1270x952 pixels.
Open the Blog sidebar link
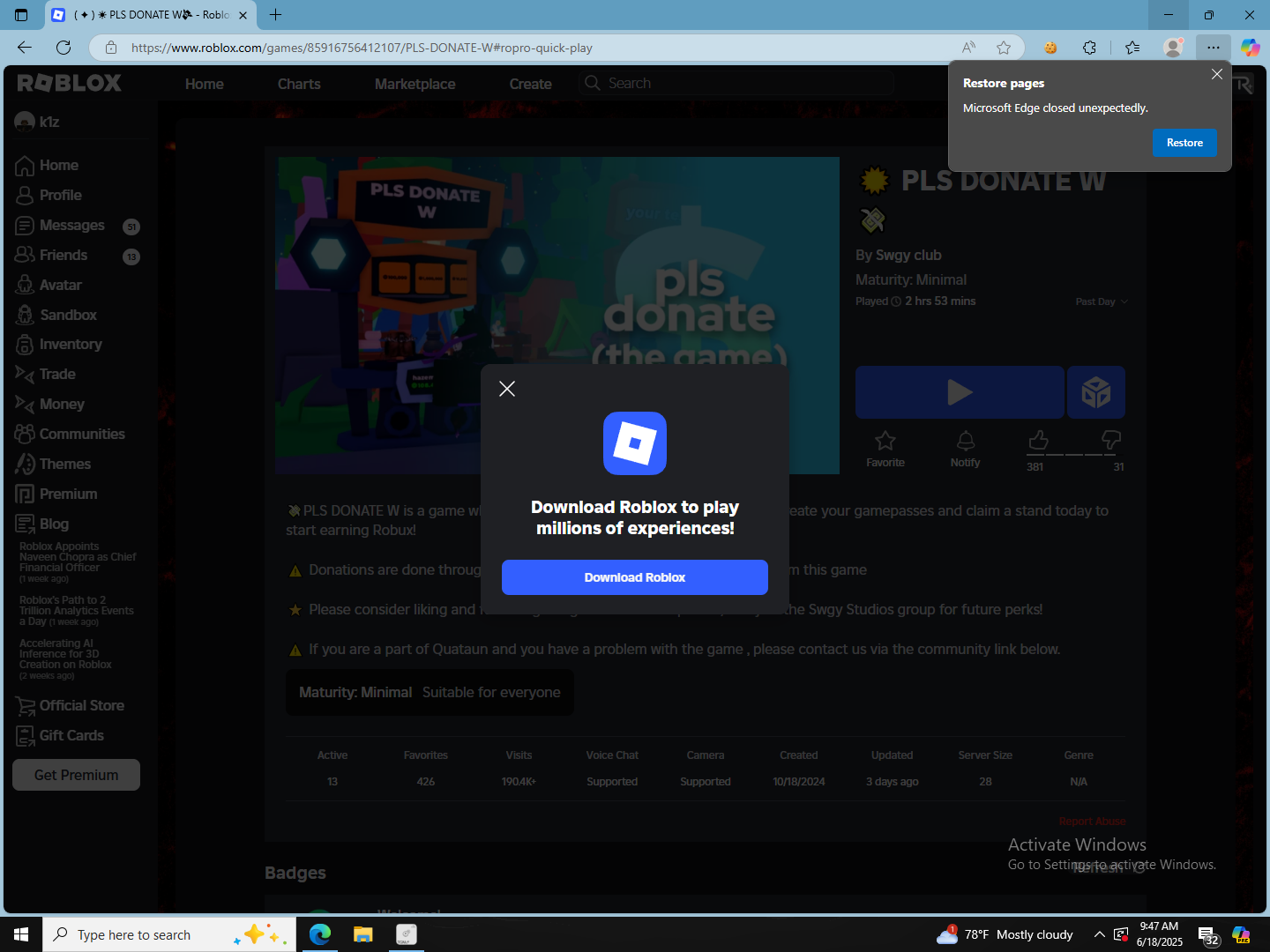point(42,524)
